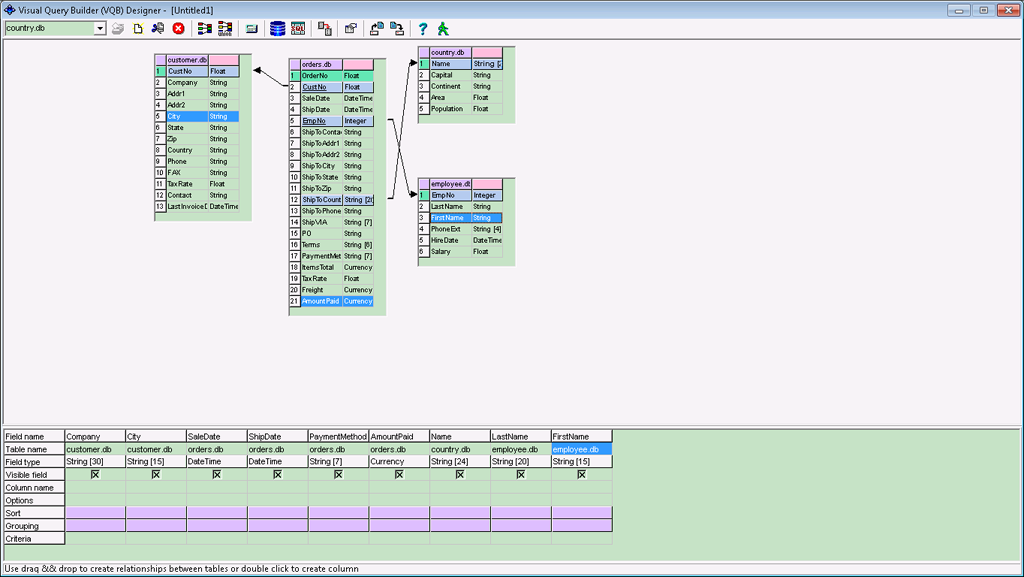The image size is (1024, 577).
Task: Click the blue question mark help icon
Action: [x=423, y=28]
